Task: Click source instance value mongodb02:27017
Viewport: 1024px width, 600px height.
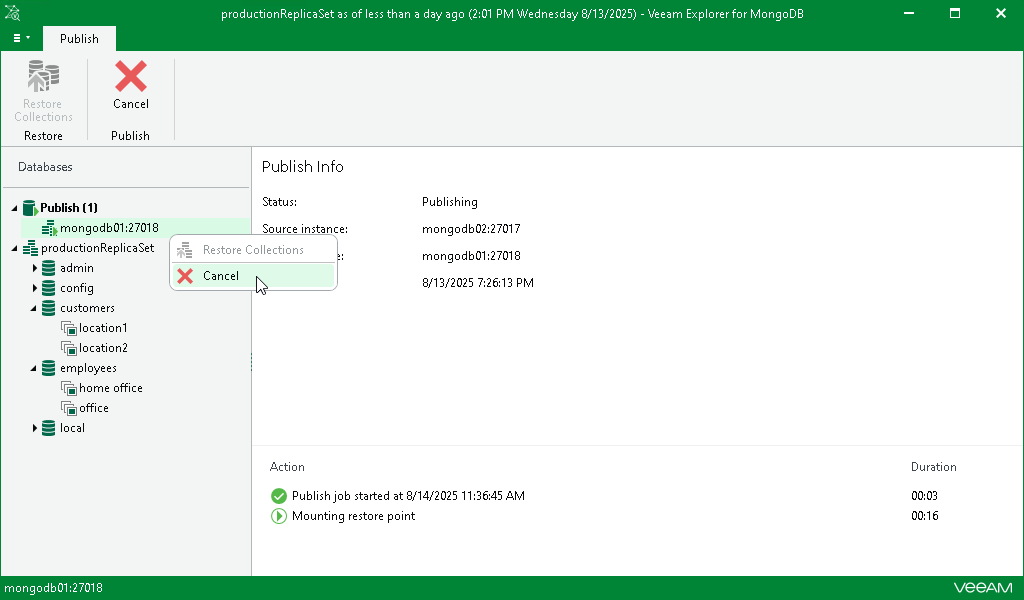Action: (471, 229)
